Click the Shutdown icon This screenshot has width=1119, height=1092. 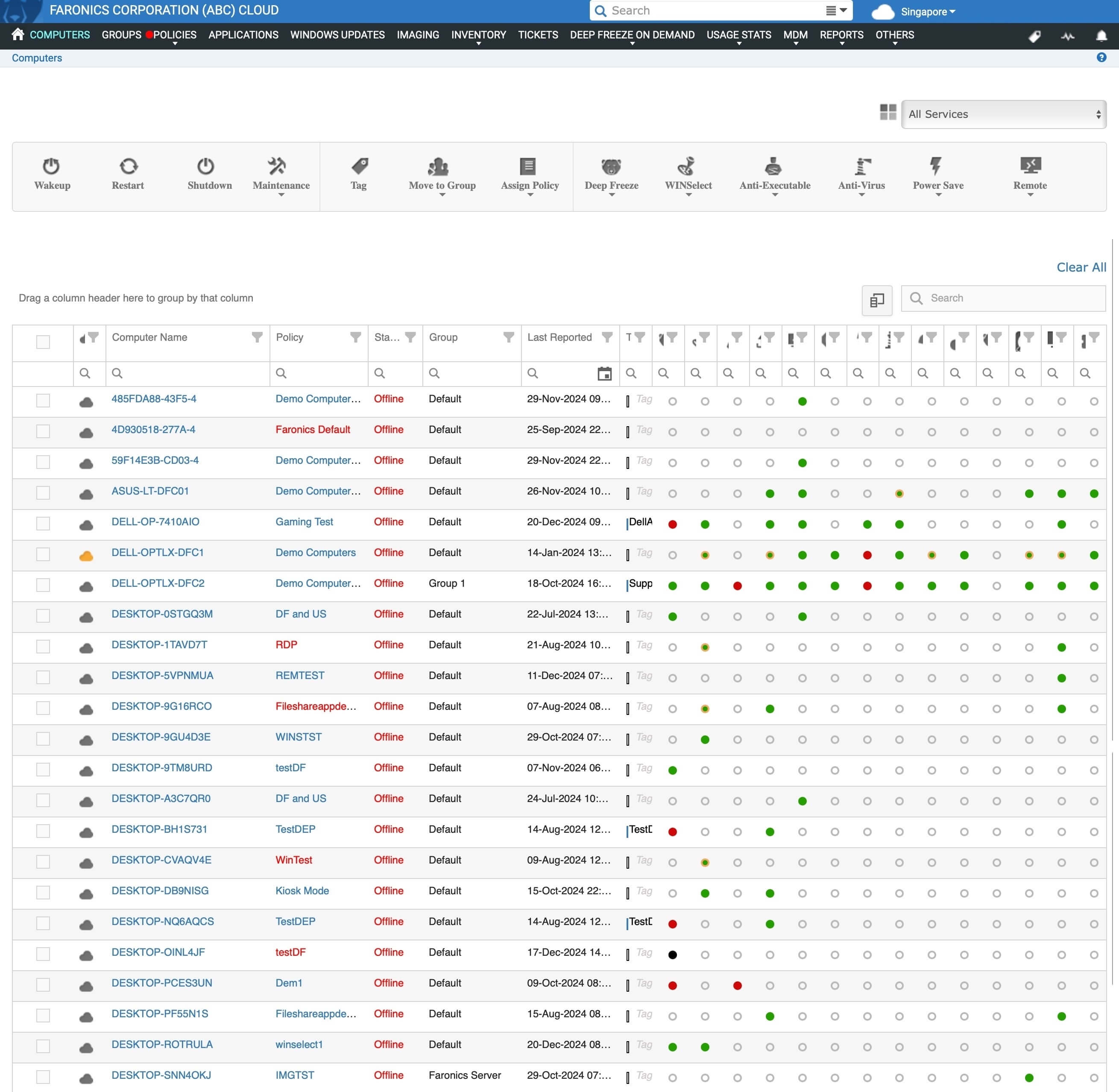(205, 166)
